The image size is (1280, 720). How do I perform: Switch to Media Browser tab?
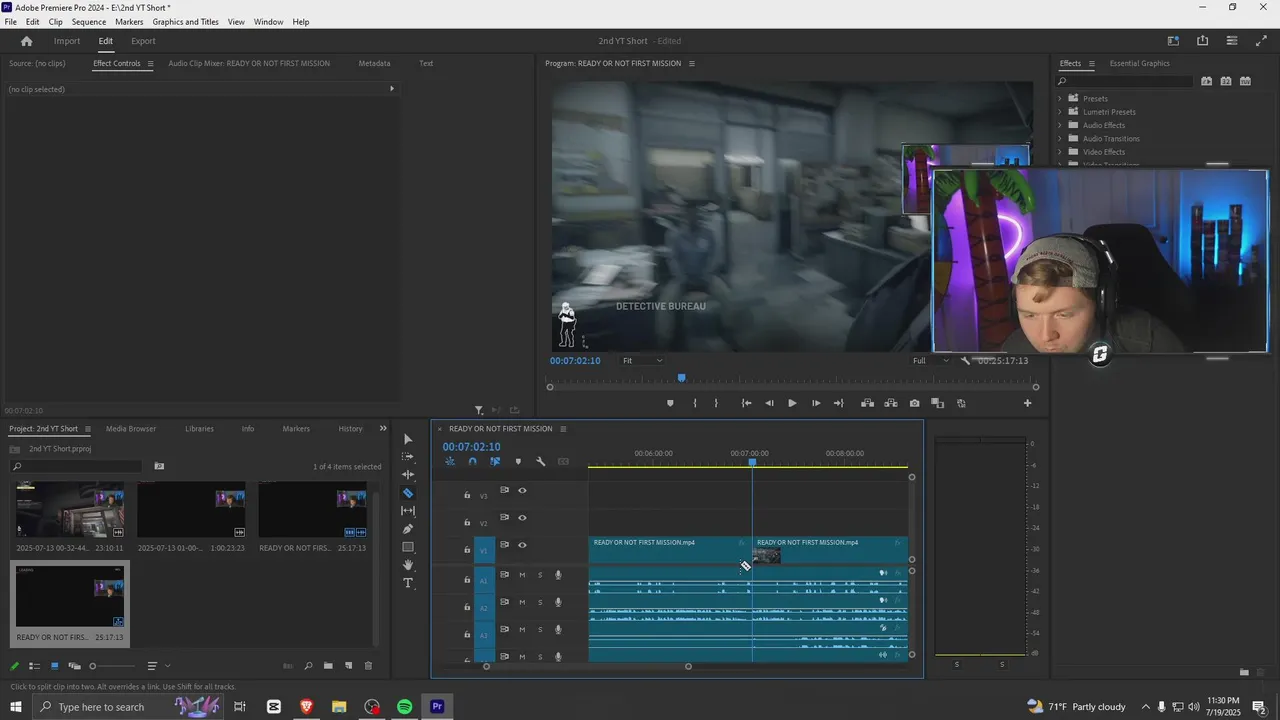[131, 429]
